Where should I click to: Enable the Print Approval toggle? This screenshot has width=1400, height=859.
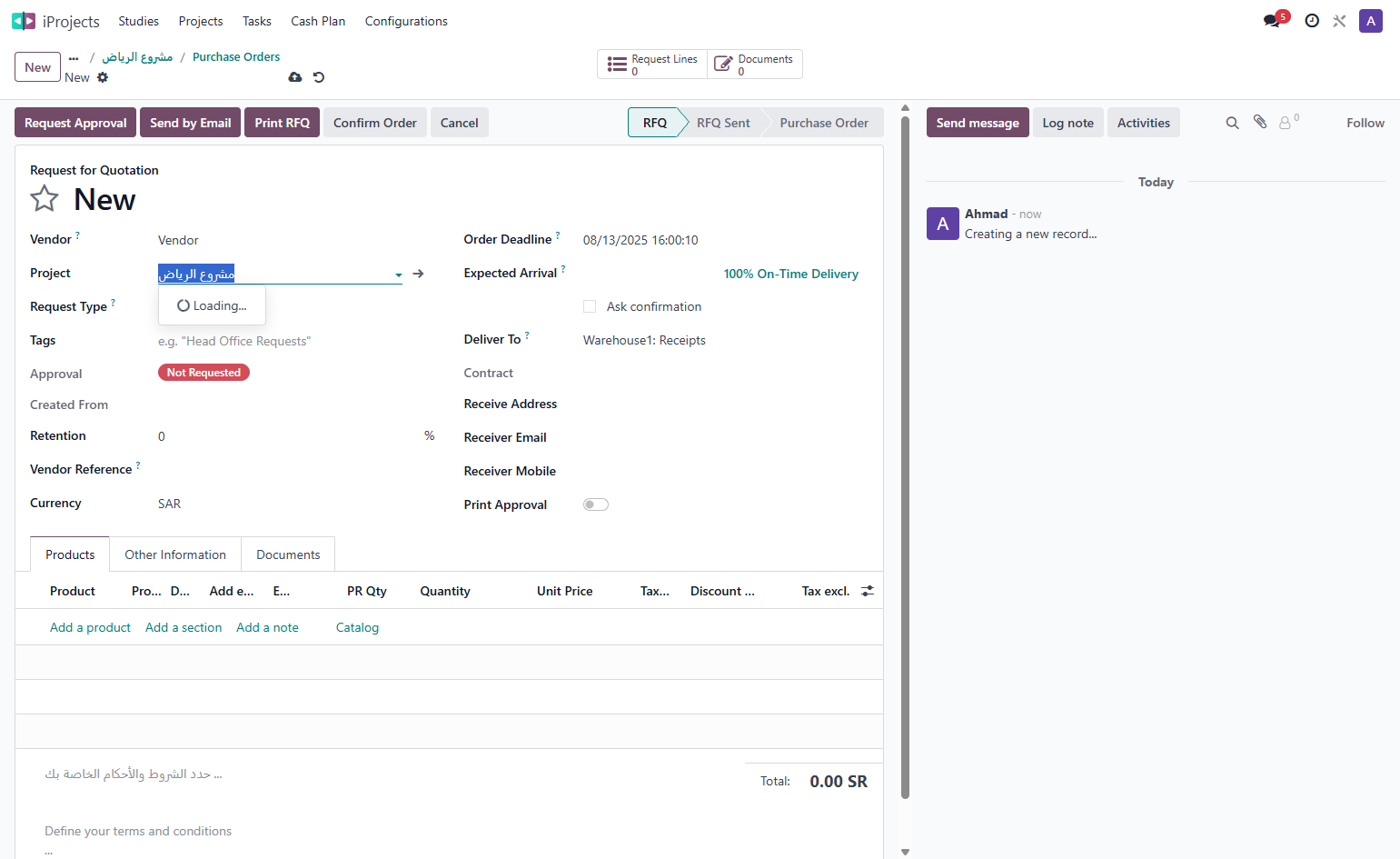[x=596, y=504]
